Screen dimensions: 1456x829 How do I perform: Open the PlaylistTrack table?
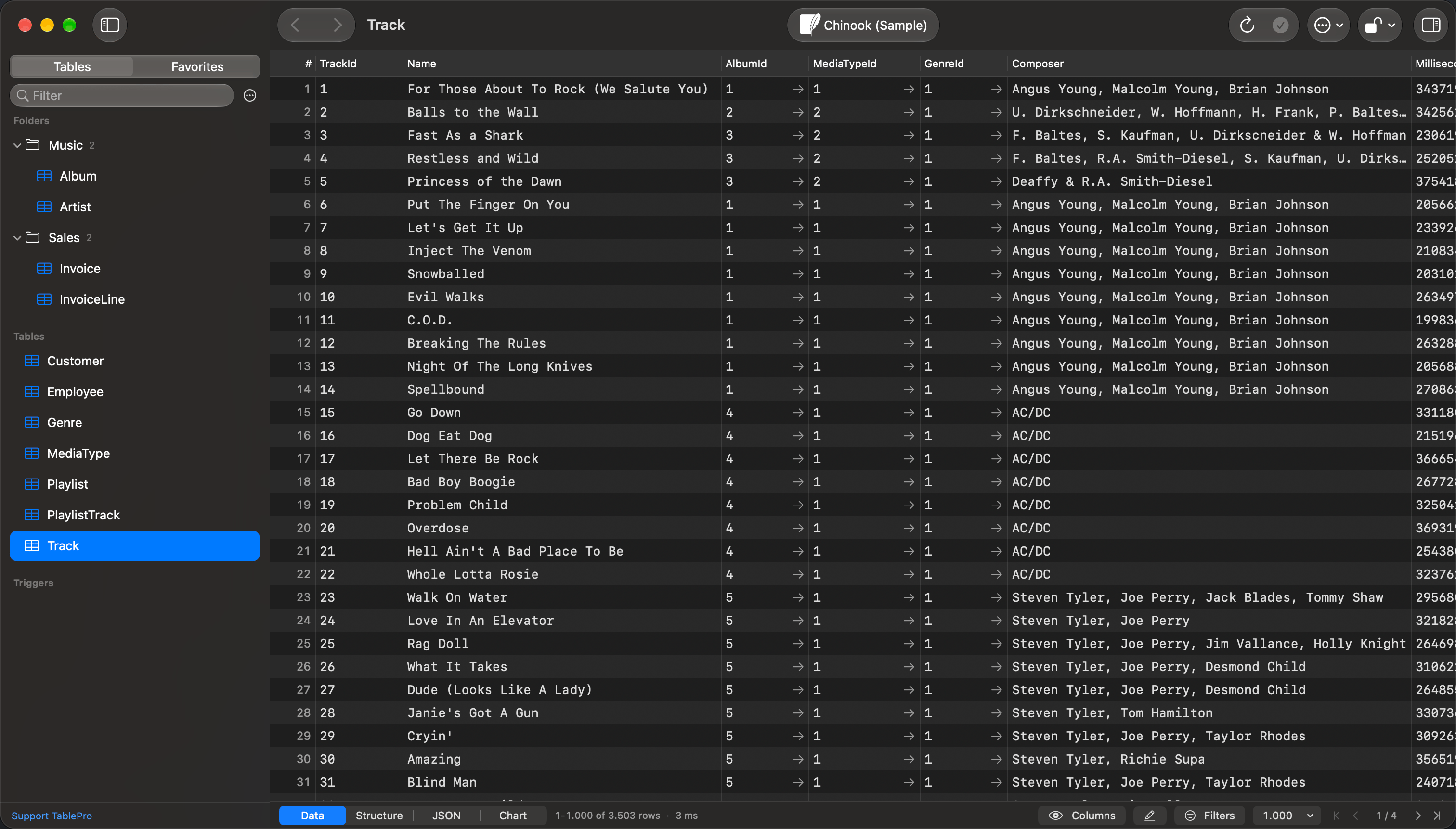(135, 515)
